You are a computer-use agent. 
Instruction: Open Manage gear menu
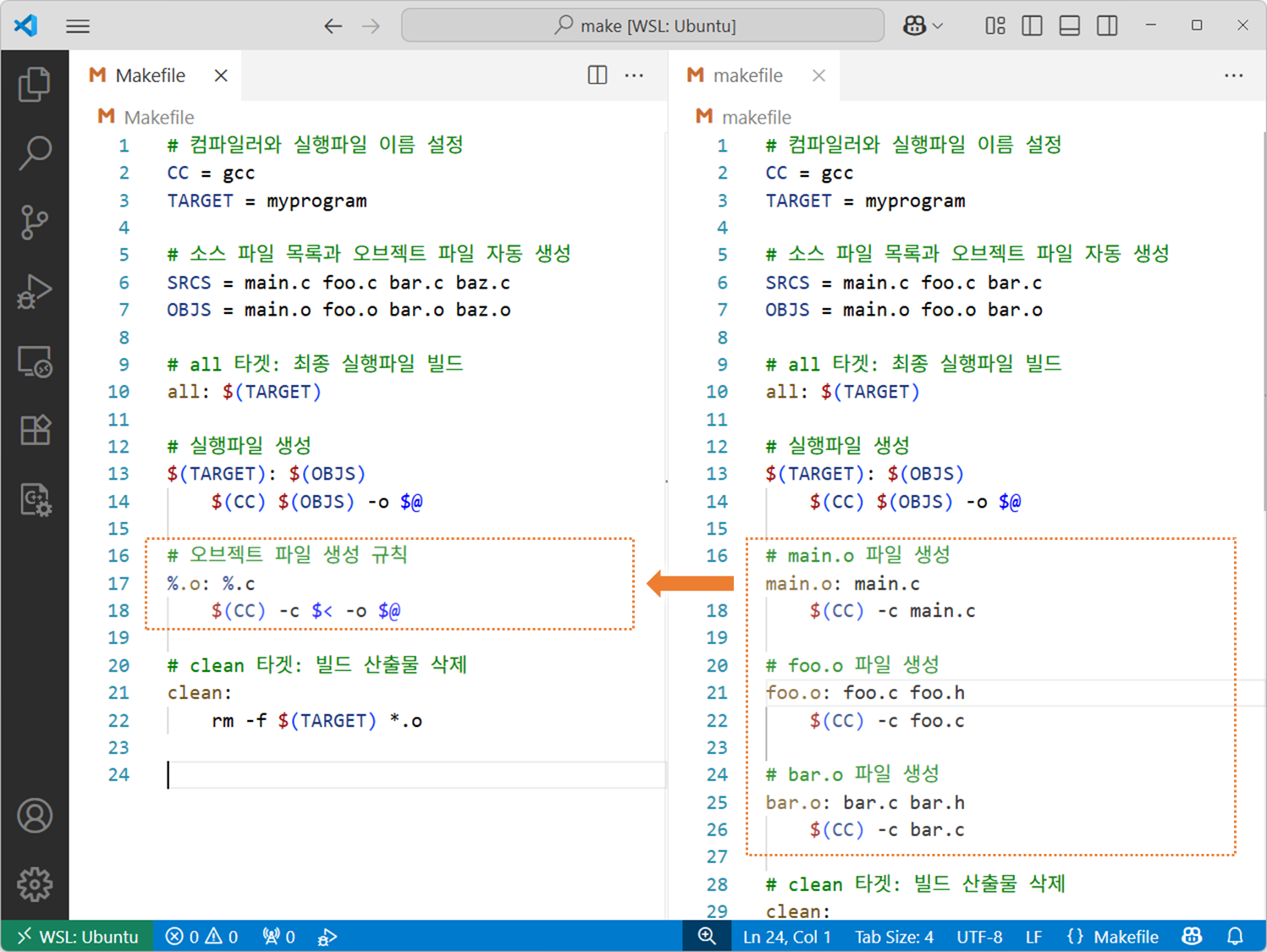coord(35,884)
